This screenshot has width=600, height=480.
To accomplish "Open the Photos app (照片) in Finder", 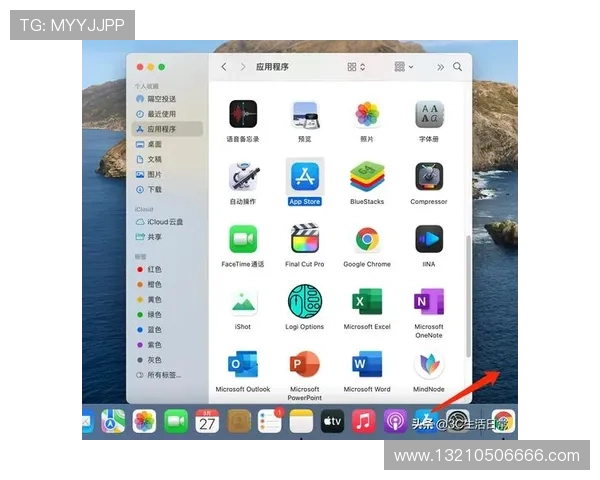I will pos(367,114).
